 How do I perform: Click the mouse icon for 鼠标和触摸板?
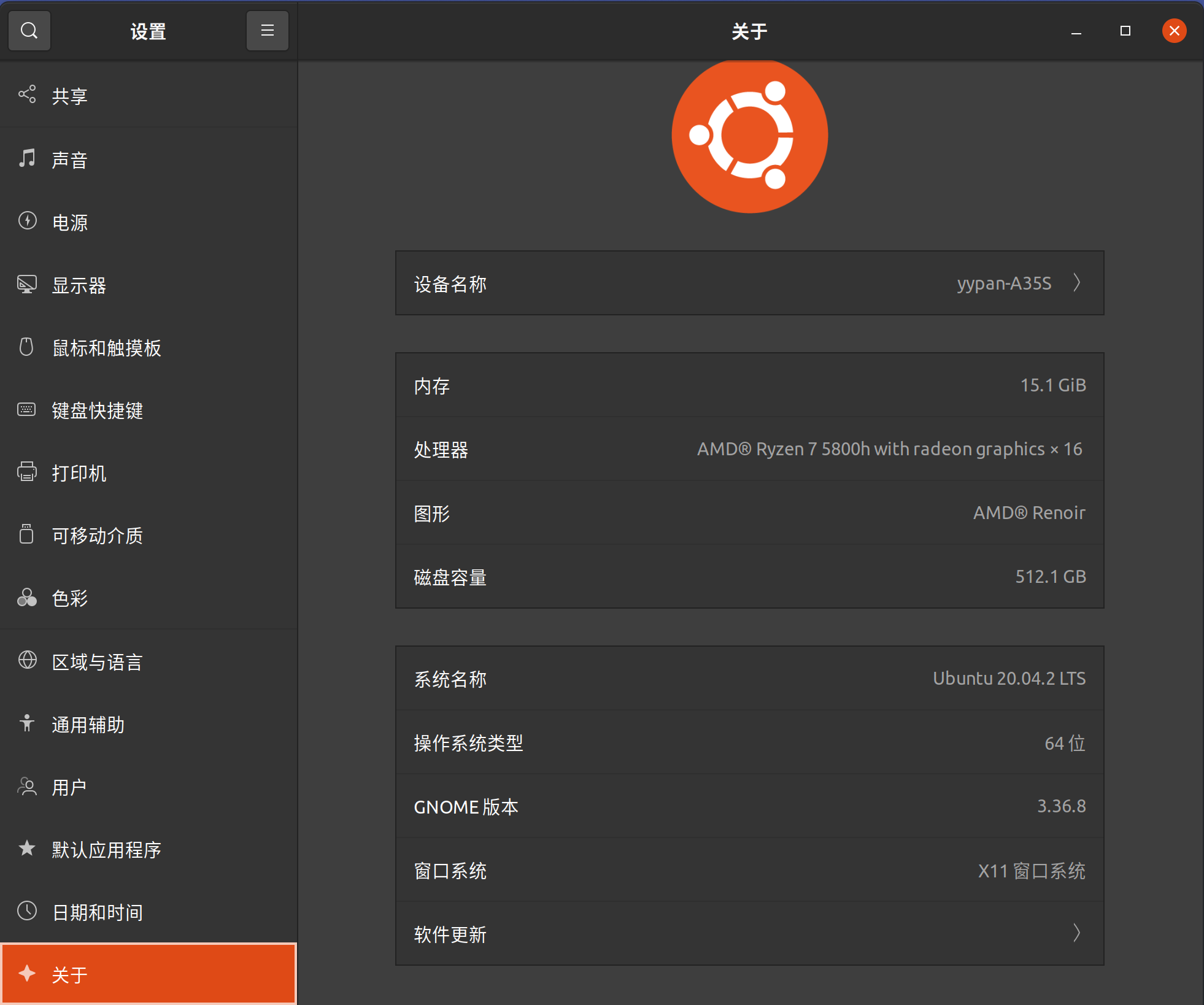pos(26,347)
